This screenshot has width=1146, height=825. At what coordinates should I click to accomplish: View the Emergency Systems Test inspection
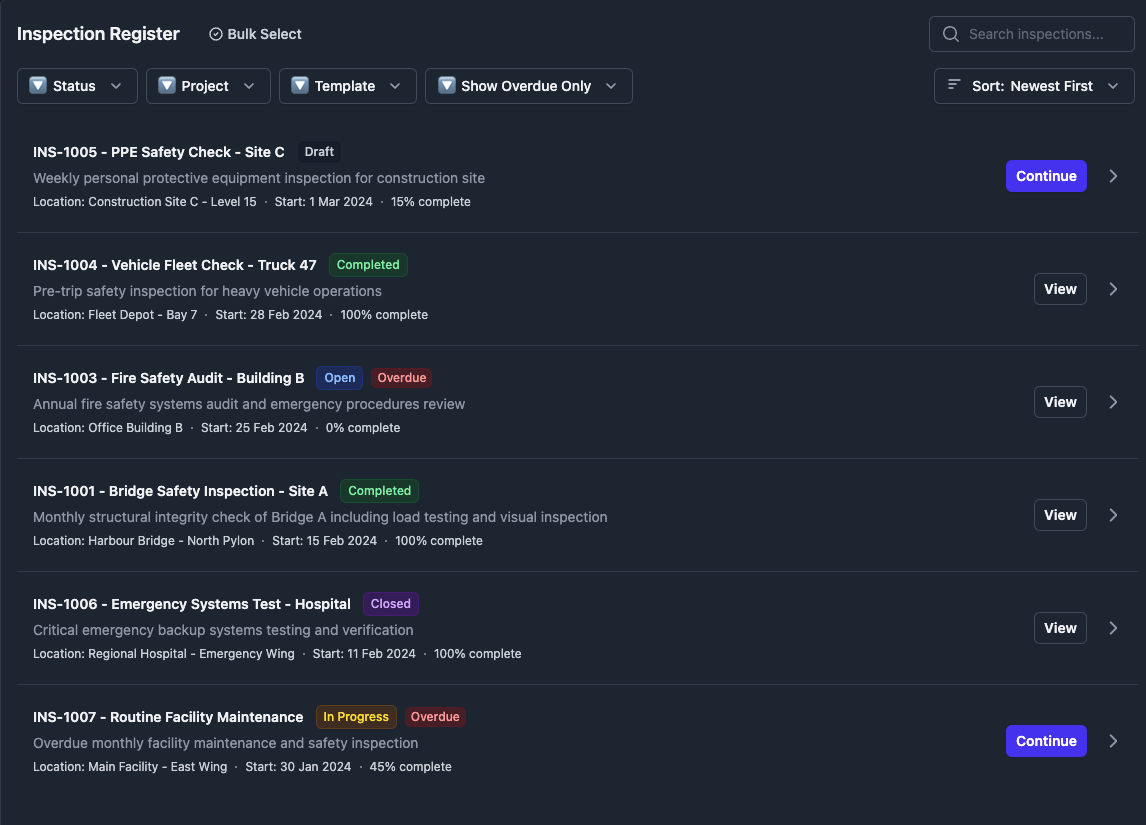point(1059,628)
